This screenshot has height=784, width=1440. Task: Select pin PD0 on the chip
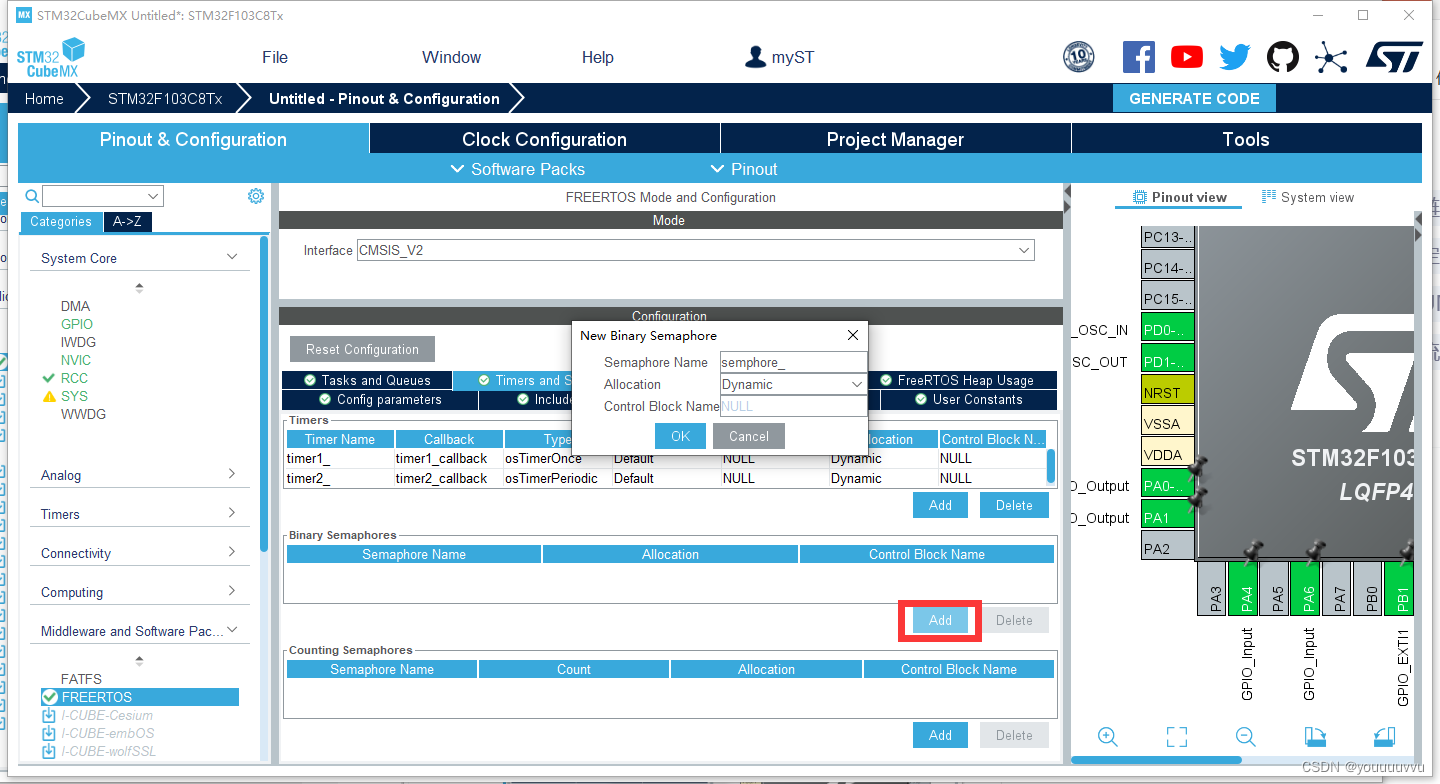(x=1168, y=328)
